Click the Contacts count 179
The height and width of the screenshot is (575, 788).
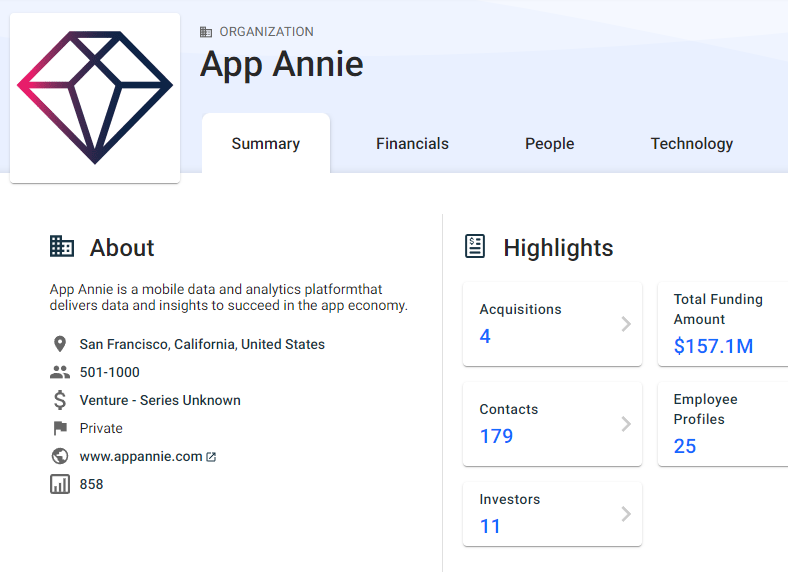click(x=497, y=436)
